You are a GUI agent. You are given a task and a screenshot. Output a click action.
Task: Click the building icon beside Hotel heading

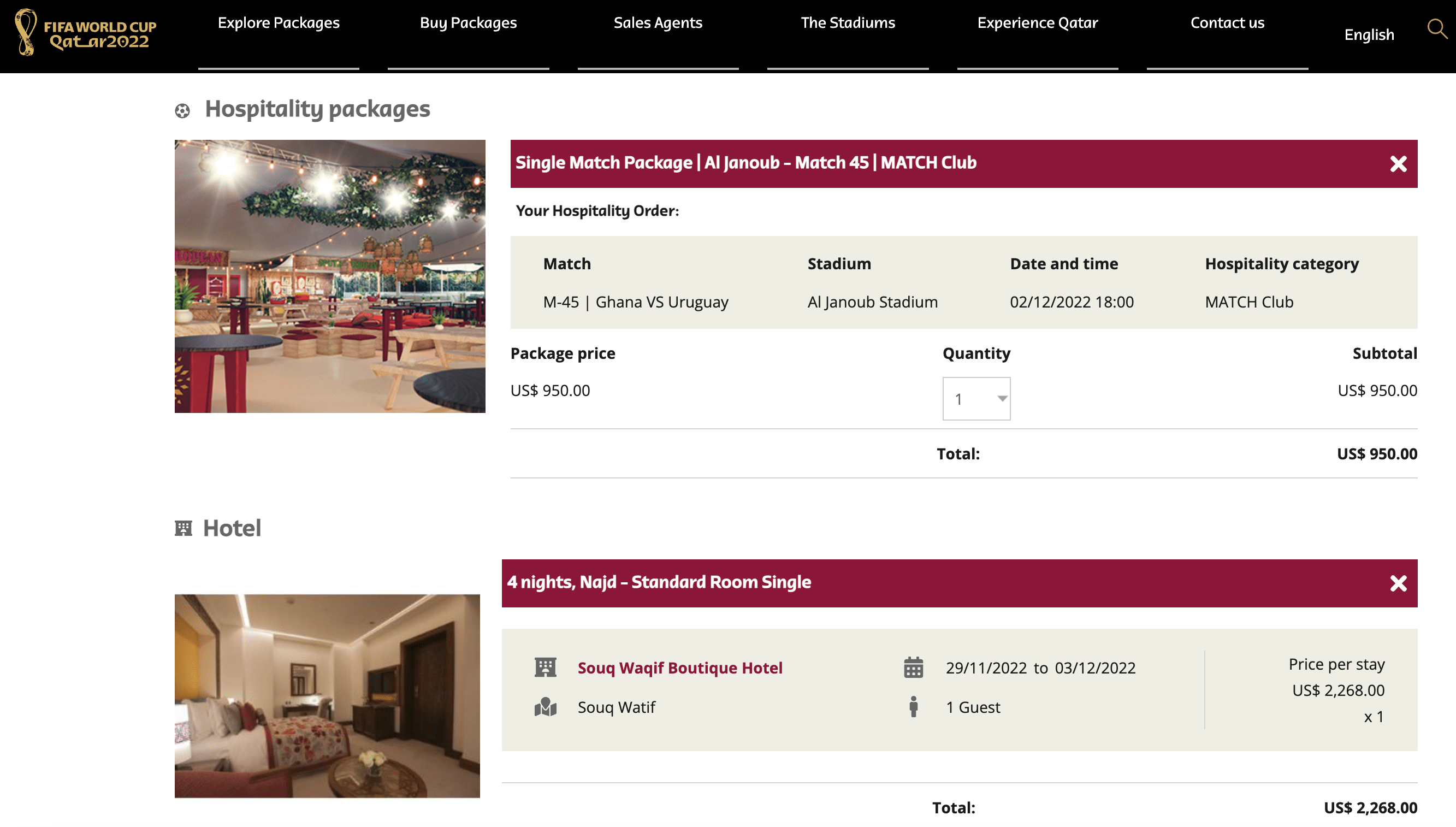point(183,528)
